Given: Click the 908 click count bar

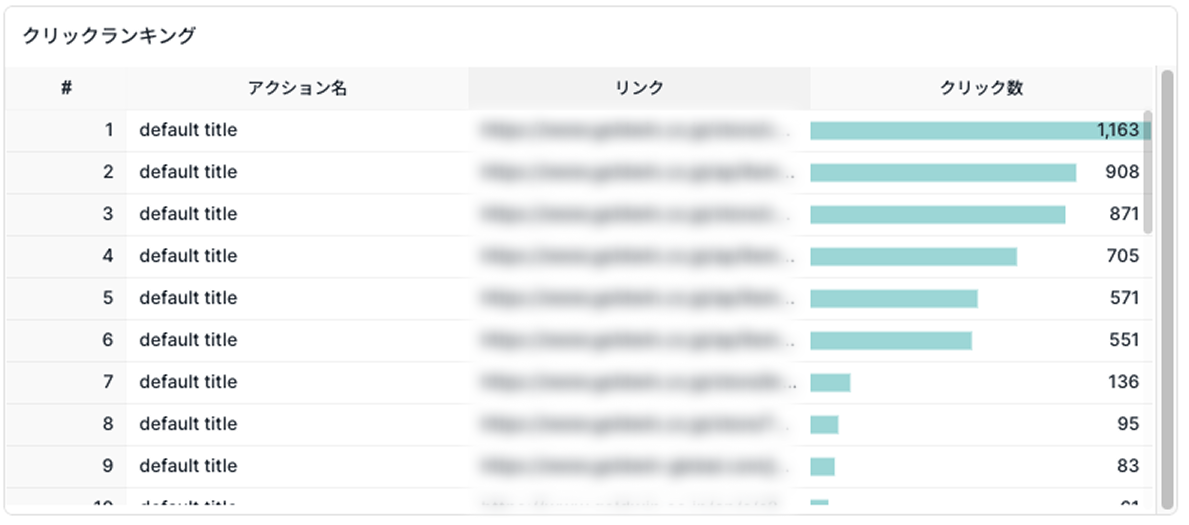Looking at the screenshot, I should click(943, 173).
